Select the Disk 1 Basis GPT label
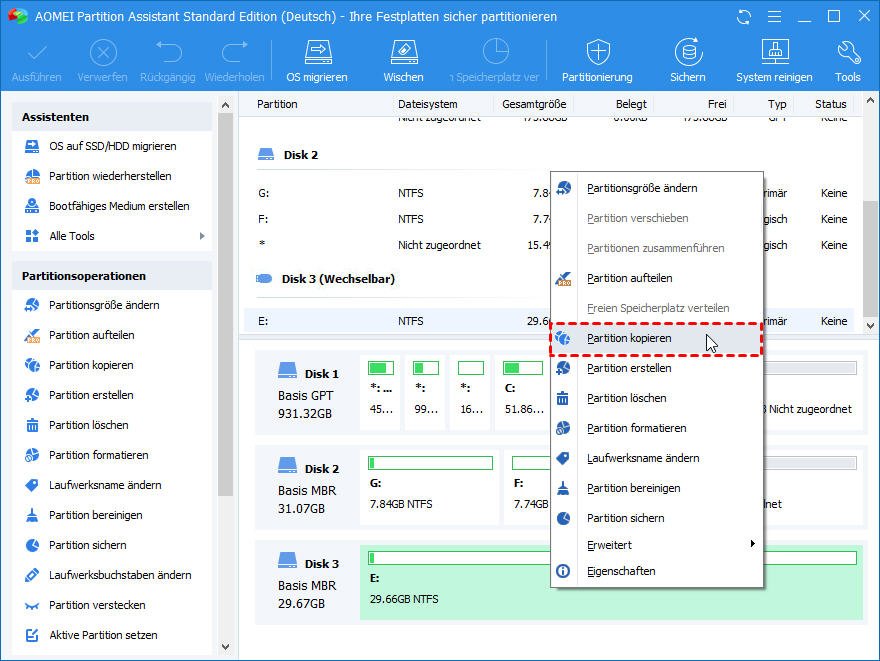Screen dimensions: 880x661 [x=308, y=392]
